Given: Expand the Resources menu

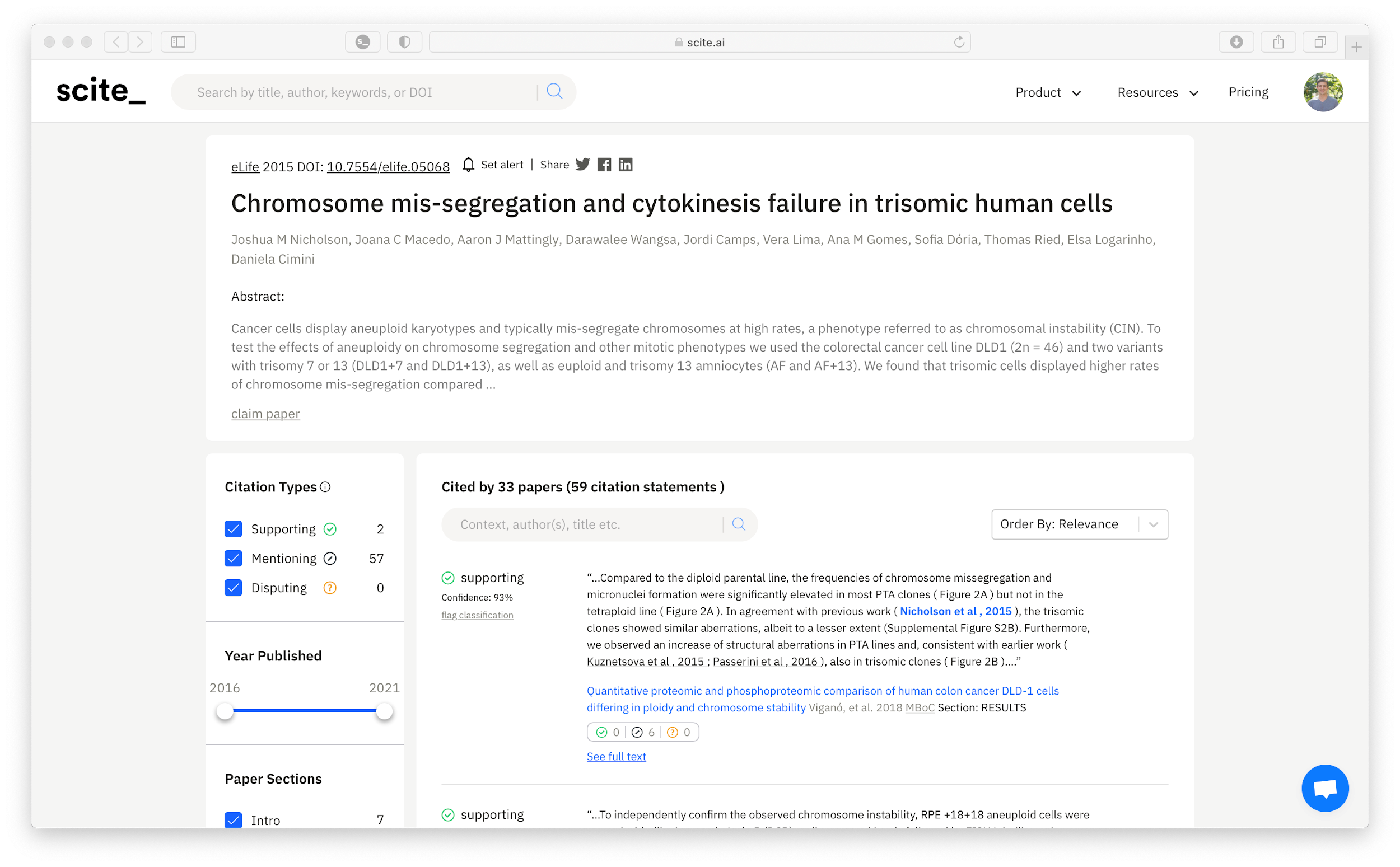Looking at the screenshot, I should (x=1158, y=92).
